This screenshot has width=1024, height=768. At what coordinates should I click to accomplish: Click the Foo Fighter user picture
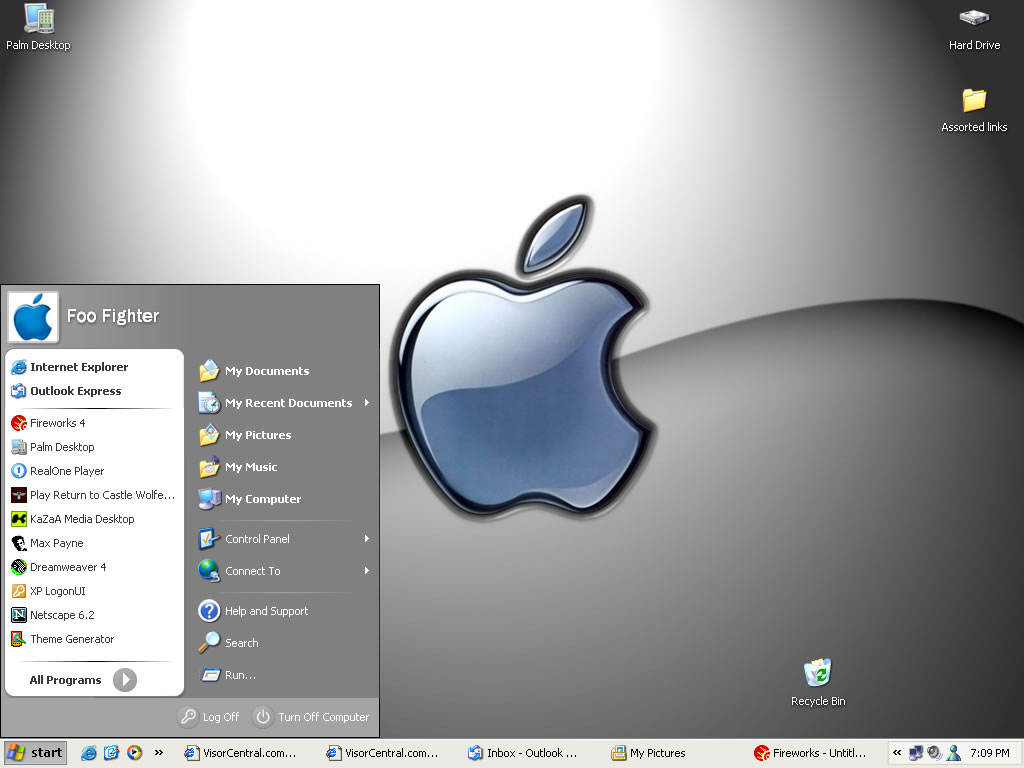coord(33,317)
